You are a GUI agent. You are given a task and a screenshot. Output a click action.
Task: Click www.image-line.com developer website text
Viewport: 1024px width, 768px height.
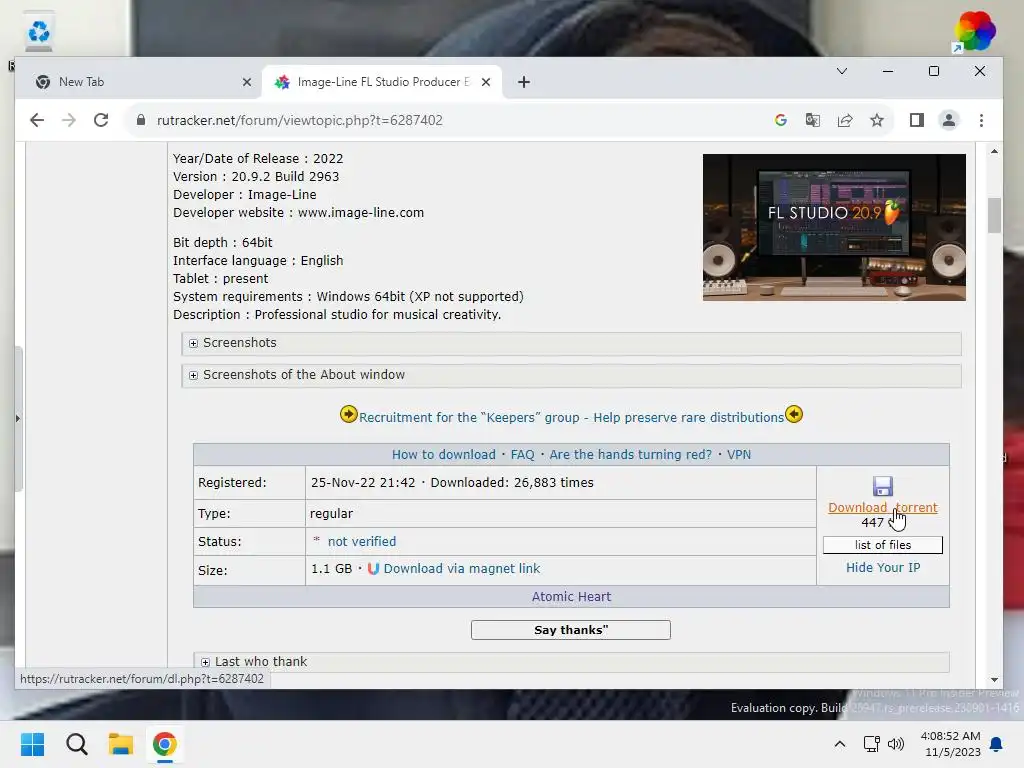(360, 213)
